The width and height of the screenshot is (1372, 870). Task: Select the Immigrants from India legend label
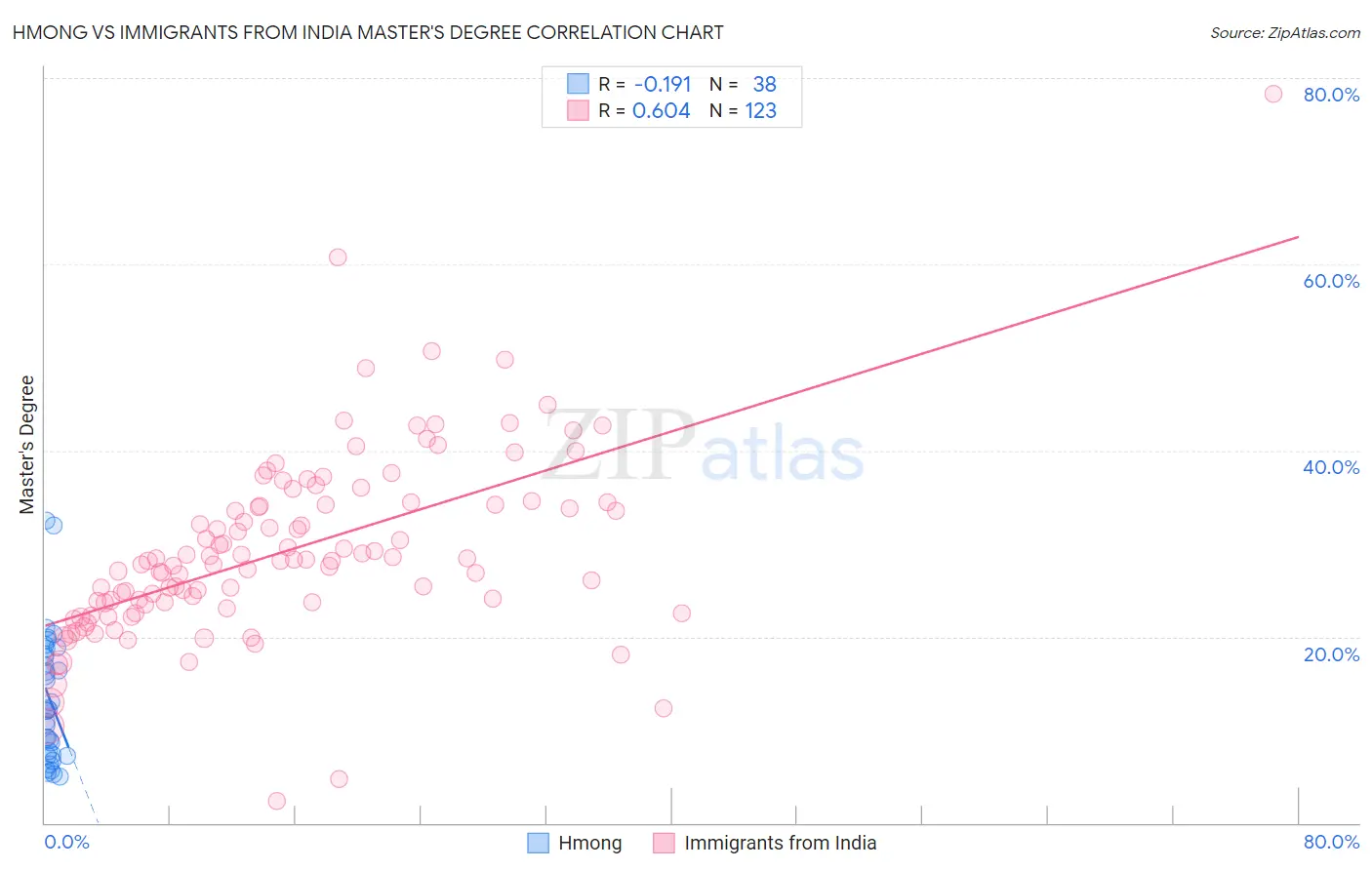781,843
